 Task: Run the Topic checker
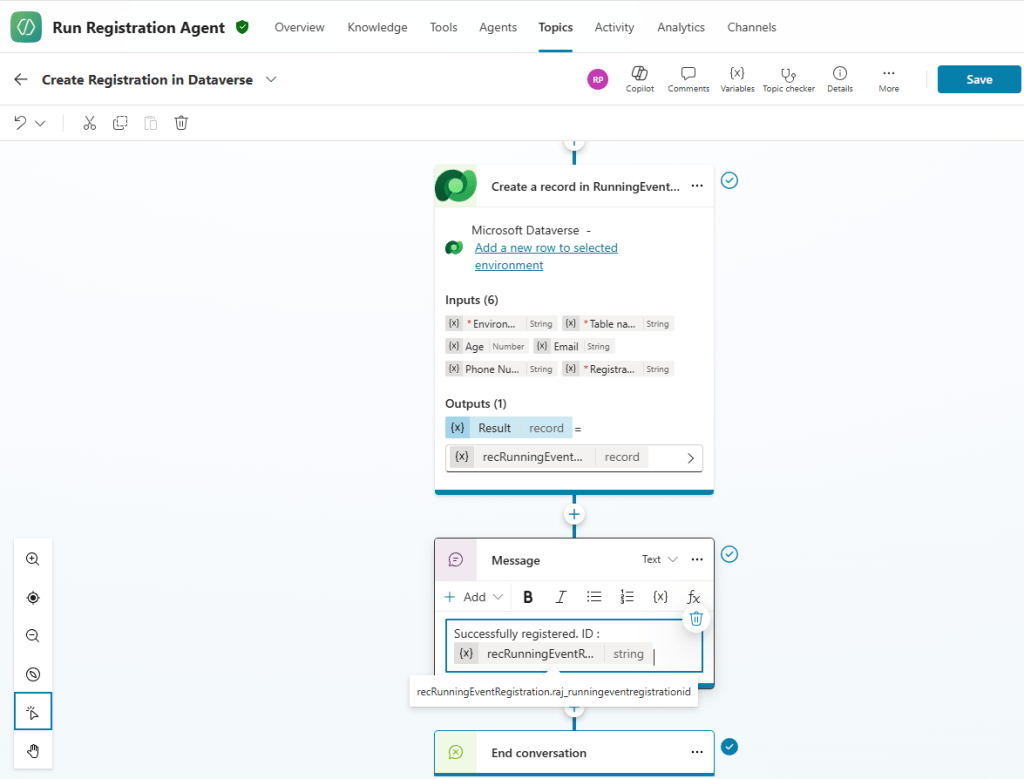pyautogui.click(x=788, y=75)
